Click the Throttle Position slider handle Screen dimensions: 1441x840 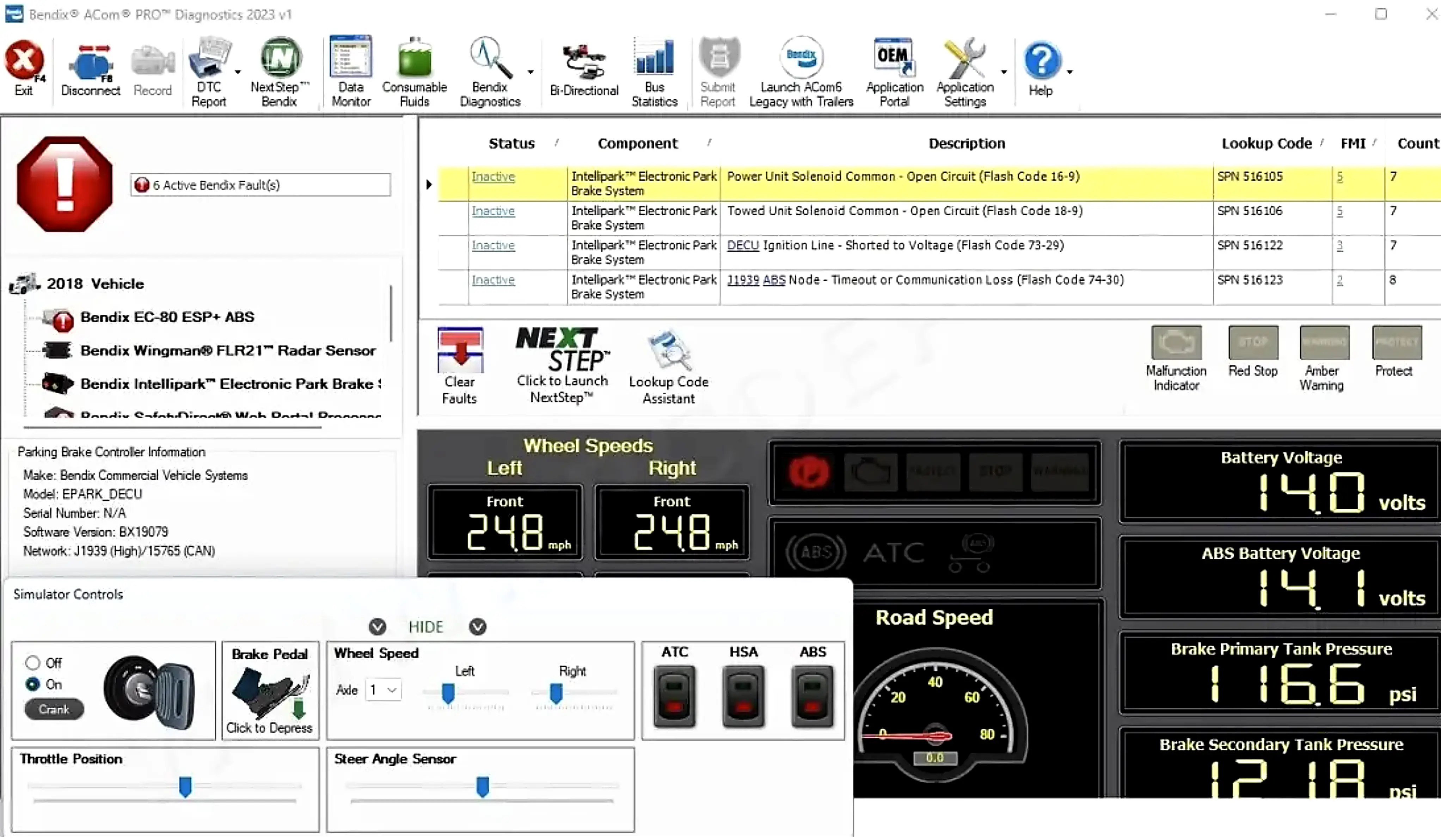[185, 787]
